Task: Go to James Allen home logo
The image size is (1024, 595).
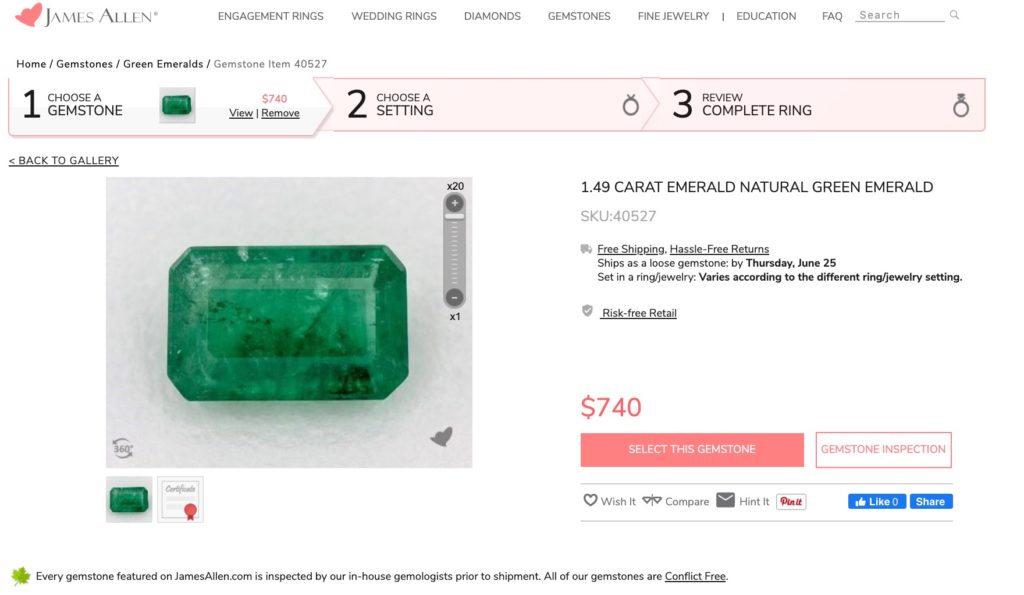Action: (86, 15)
